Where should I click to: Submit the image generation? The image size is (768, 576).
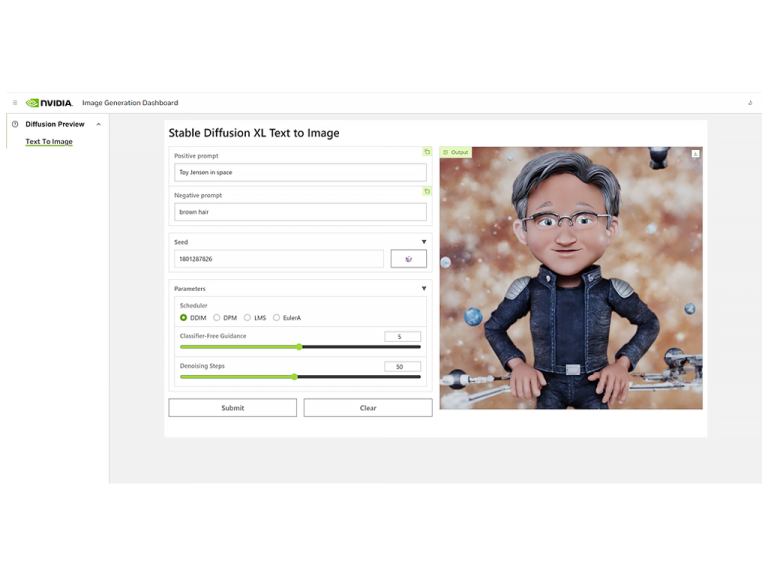(233, 408)
